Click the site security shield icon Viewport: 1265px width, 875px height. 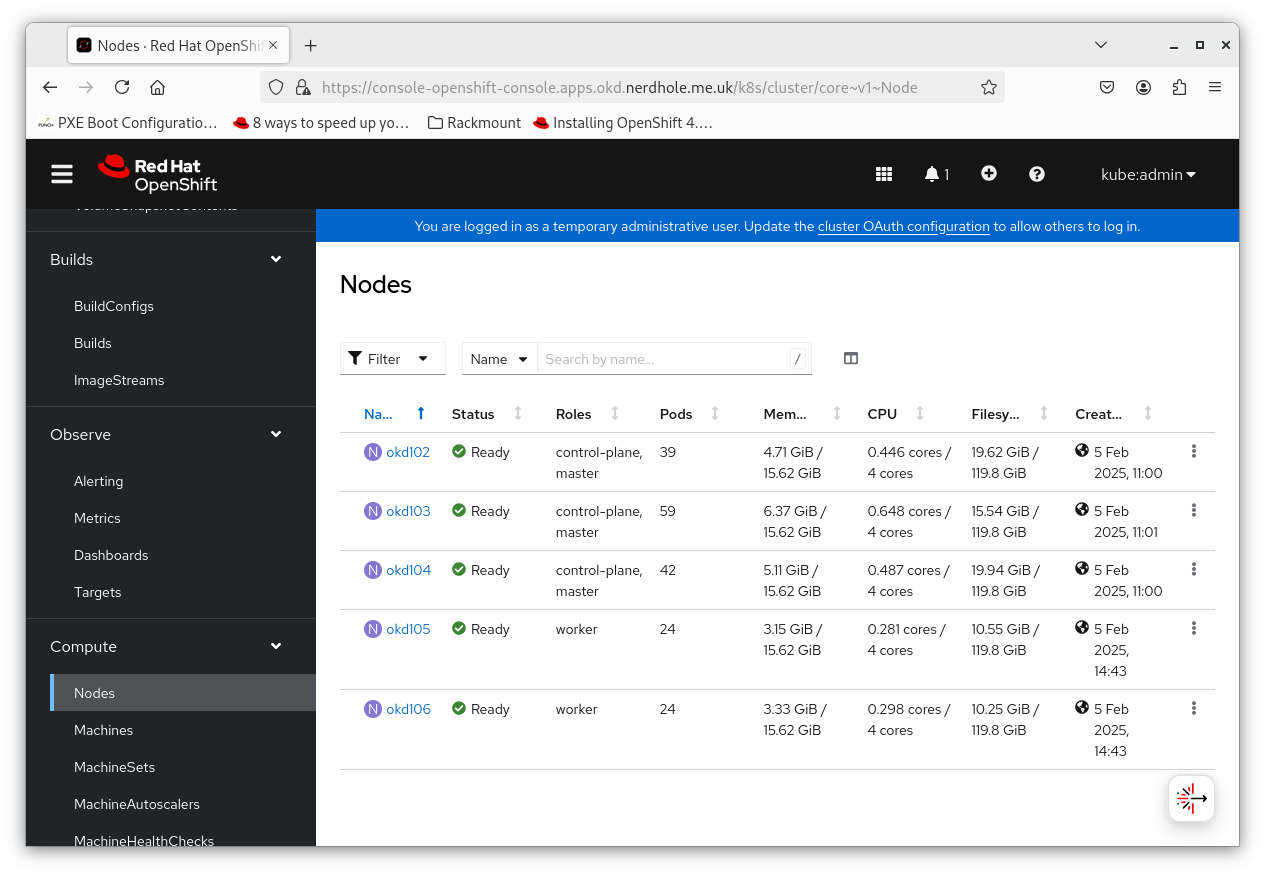[277, 87]
